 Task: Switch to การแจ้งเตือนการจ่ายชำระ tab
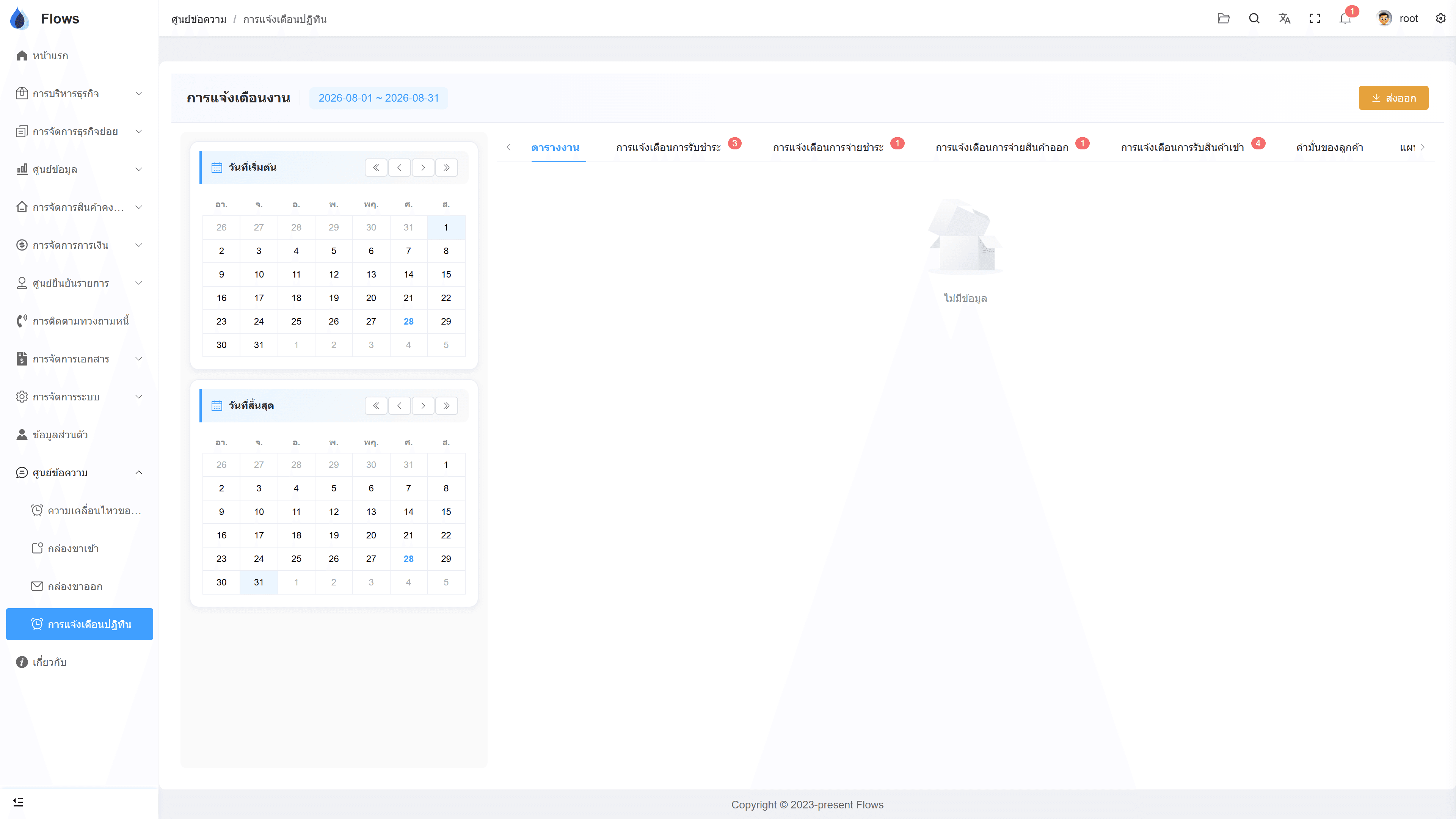coord(828,147)
